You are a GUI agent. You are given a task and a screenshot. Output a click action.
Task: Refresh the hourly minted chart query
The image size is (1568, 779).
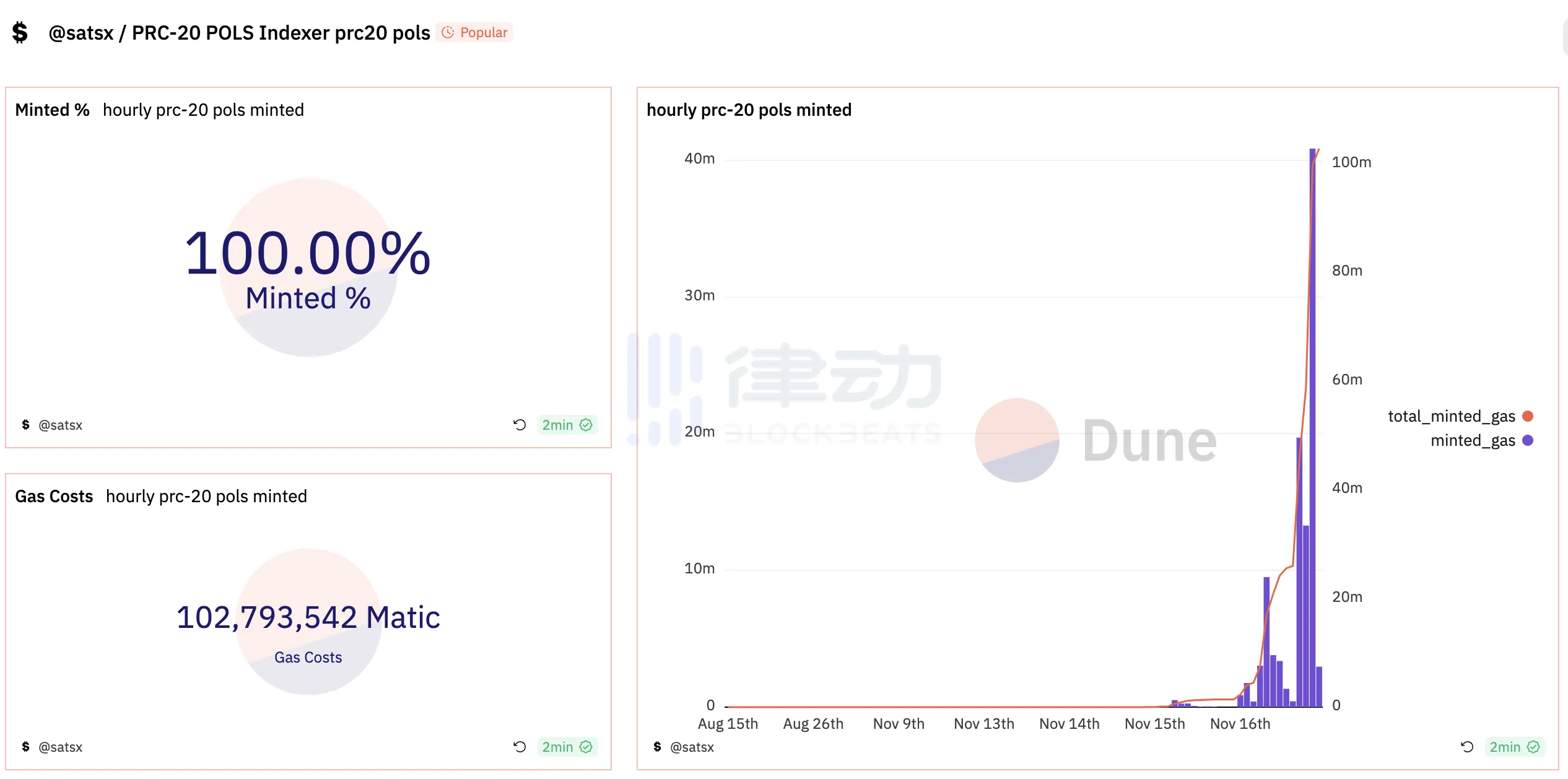[x=1467, y=747]
